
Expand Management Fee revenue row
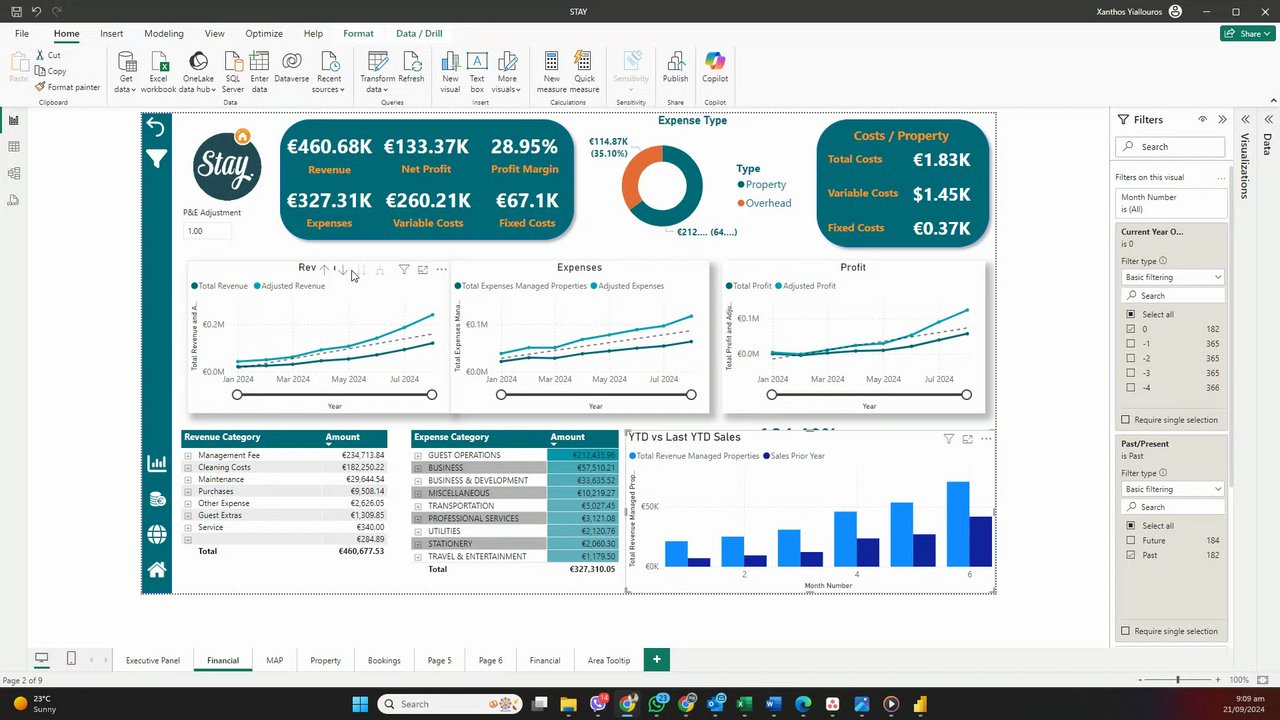pyautogui.click(x=187, y=456)
